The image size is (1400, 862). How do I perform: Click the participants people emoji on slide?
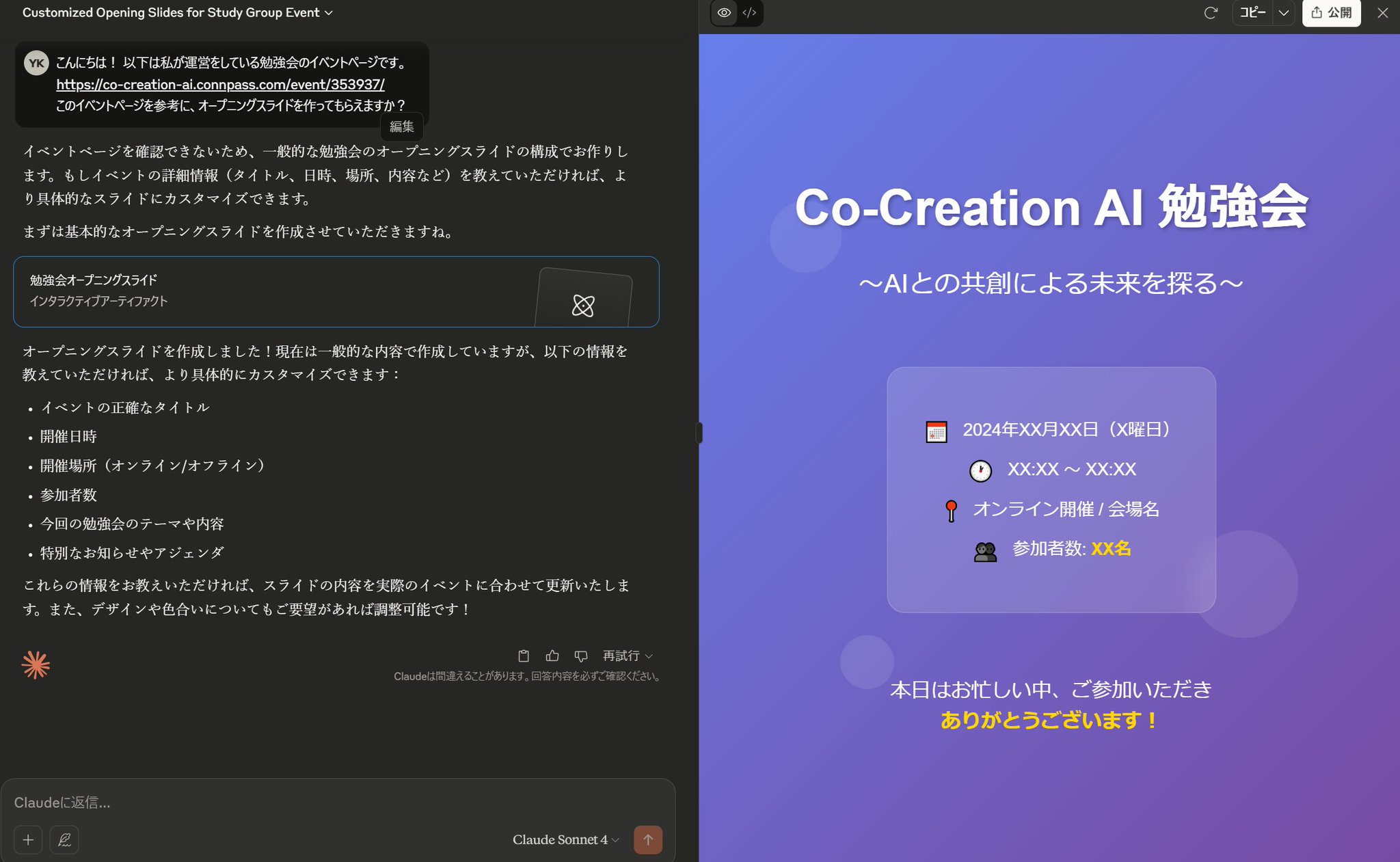click(x=985, y=551)
